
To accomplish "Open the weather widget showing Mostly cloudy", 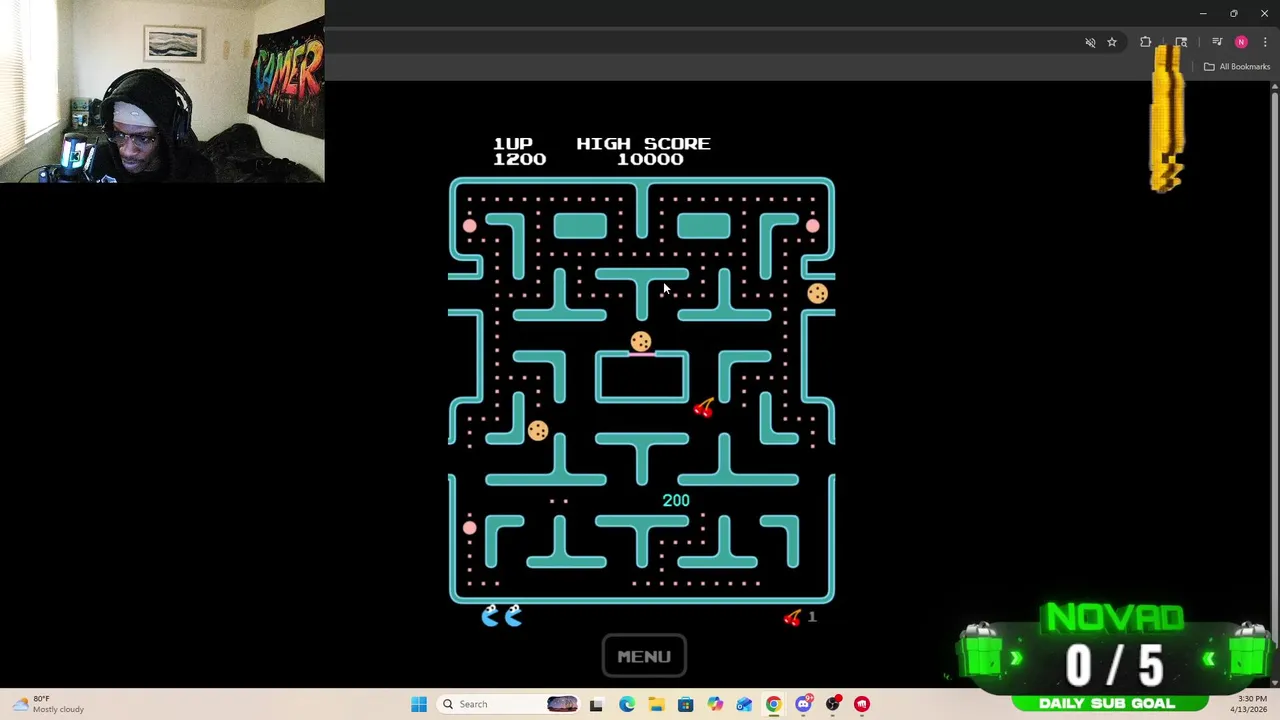I will 48,704.
